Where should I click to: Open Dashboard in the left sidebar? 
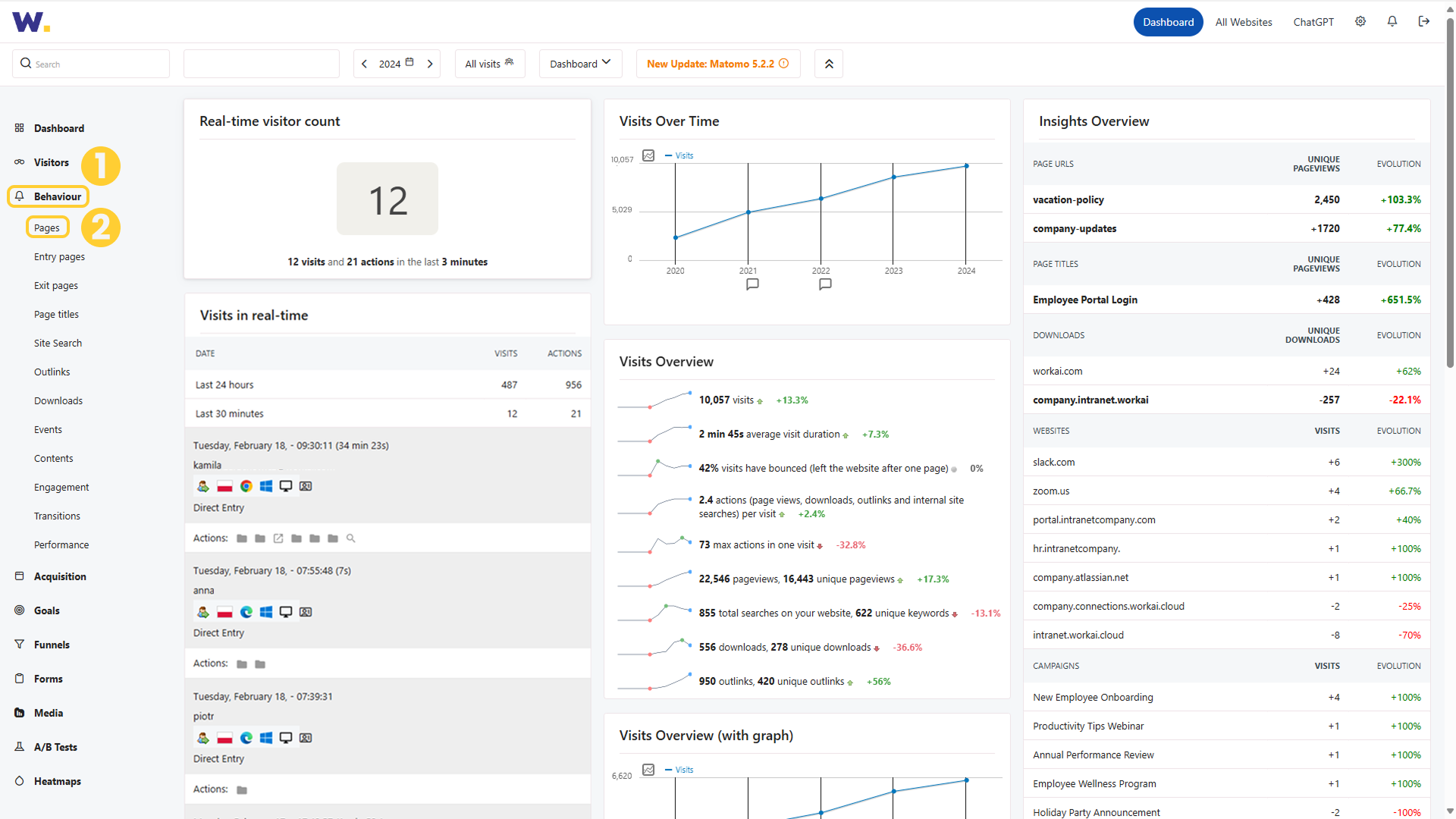(59, 128)
